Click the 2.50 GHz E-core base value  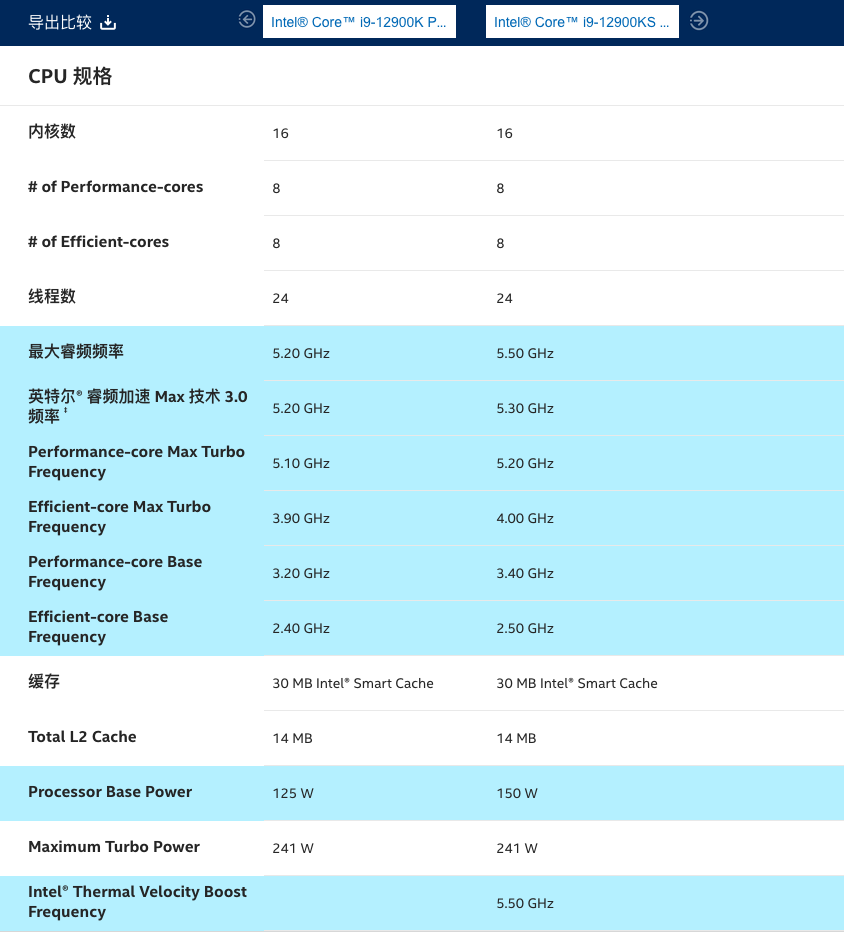click(x=525, y=628)
